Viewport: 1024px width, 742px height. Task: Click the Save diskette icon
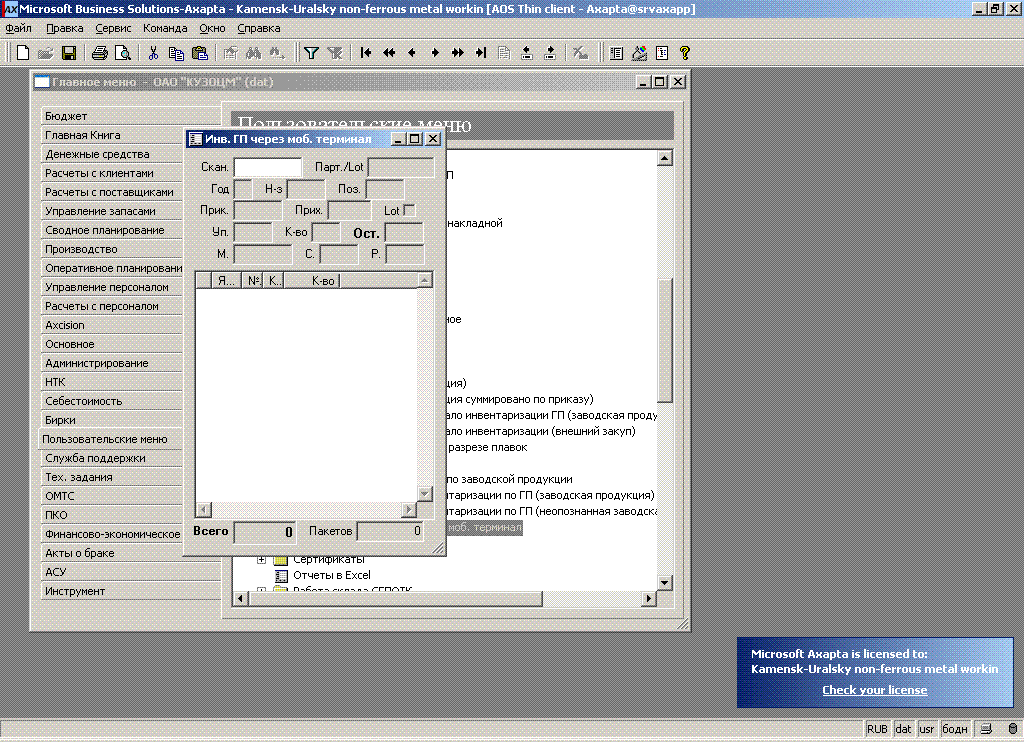pos(69,53)
